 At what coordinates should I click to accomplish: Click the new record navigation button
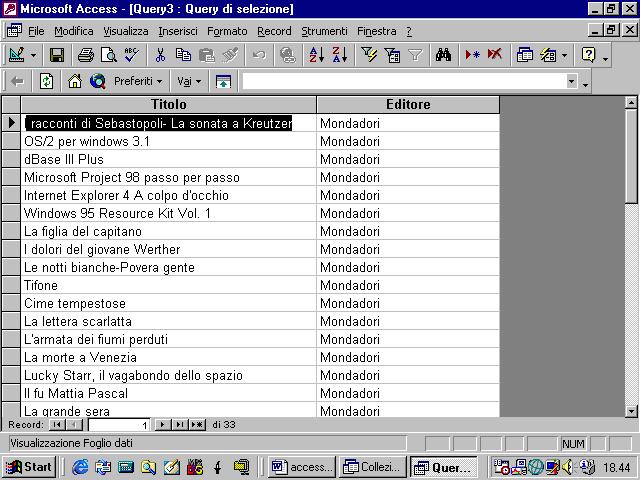197,425
